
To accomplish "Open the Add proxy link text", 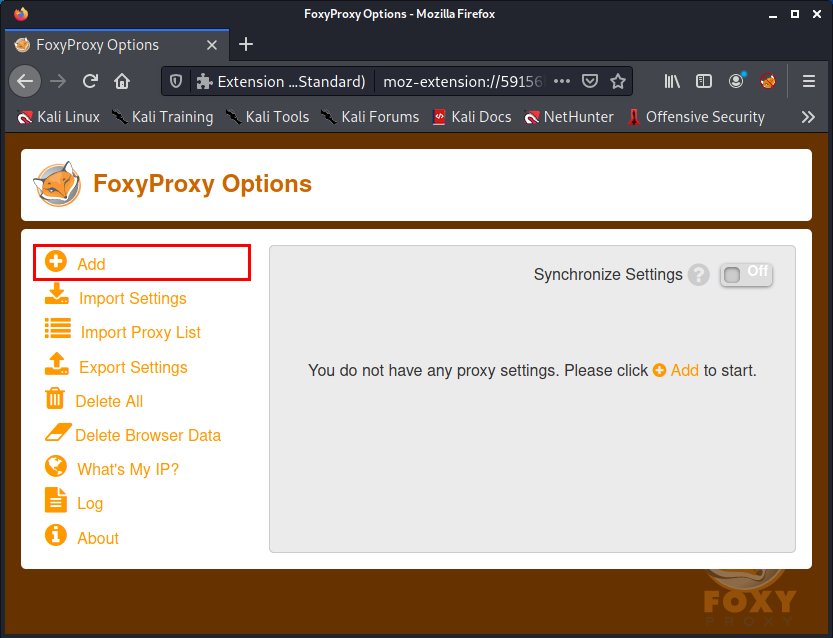I will click(91, 264).
